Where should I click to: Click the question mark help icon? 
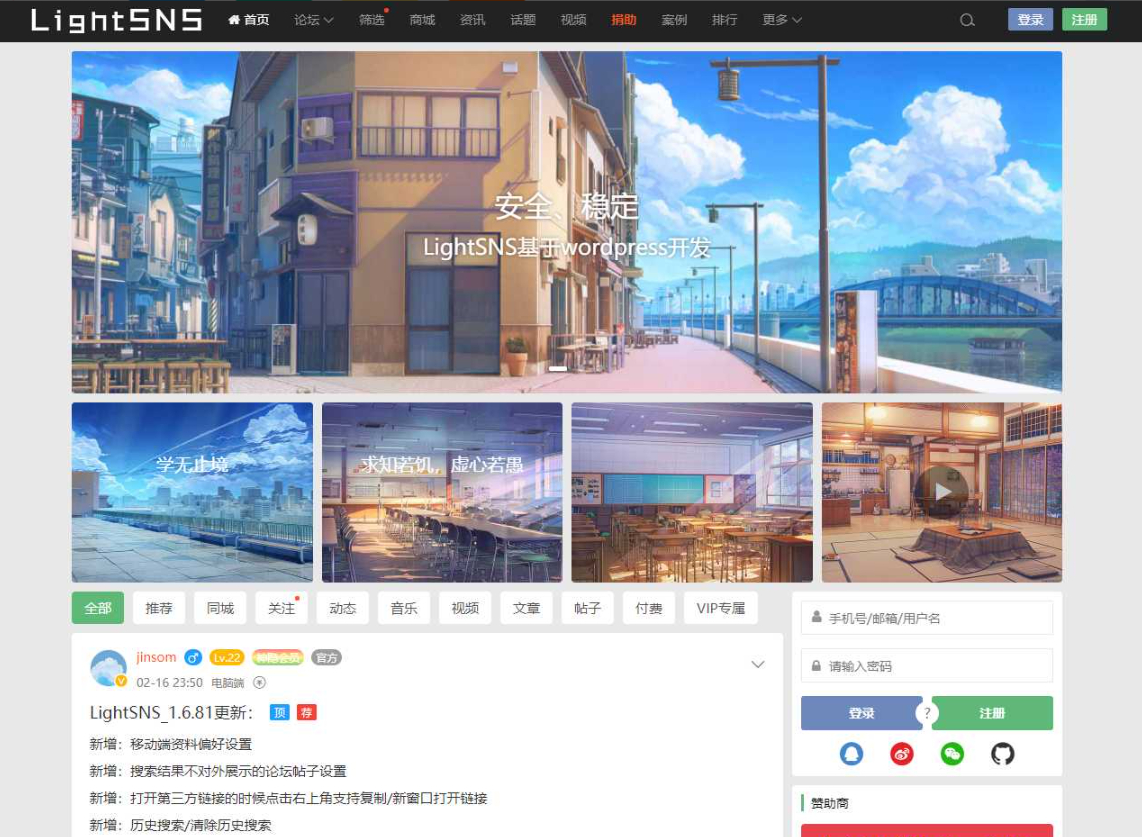(926, 713)
